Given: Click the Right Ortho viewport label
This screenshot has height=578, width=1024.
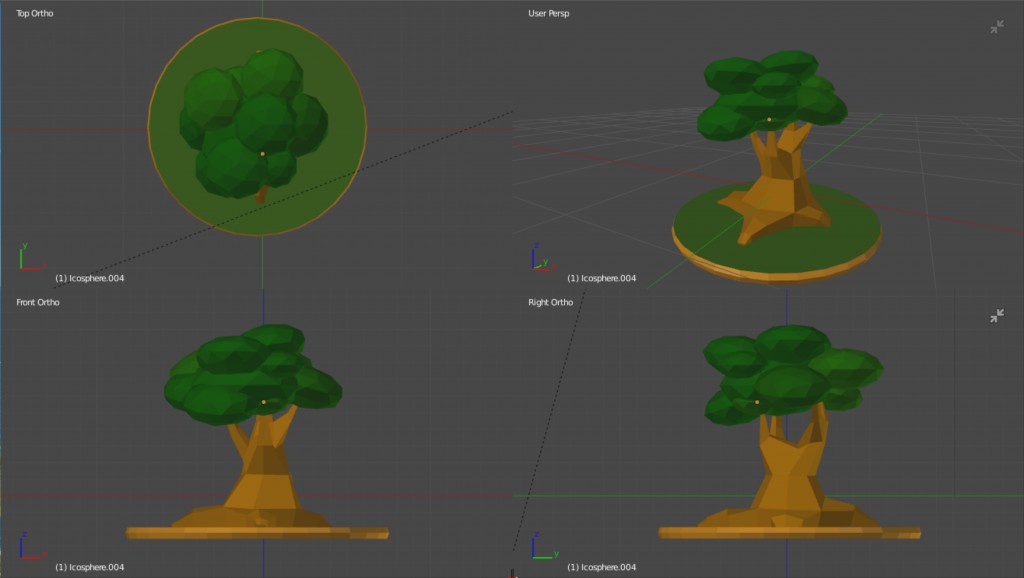Looking at the screenshot, I should (x=549, y=302).
